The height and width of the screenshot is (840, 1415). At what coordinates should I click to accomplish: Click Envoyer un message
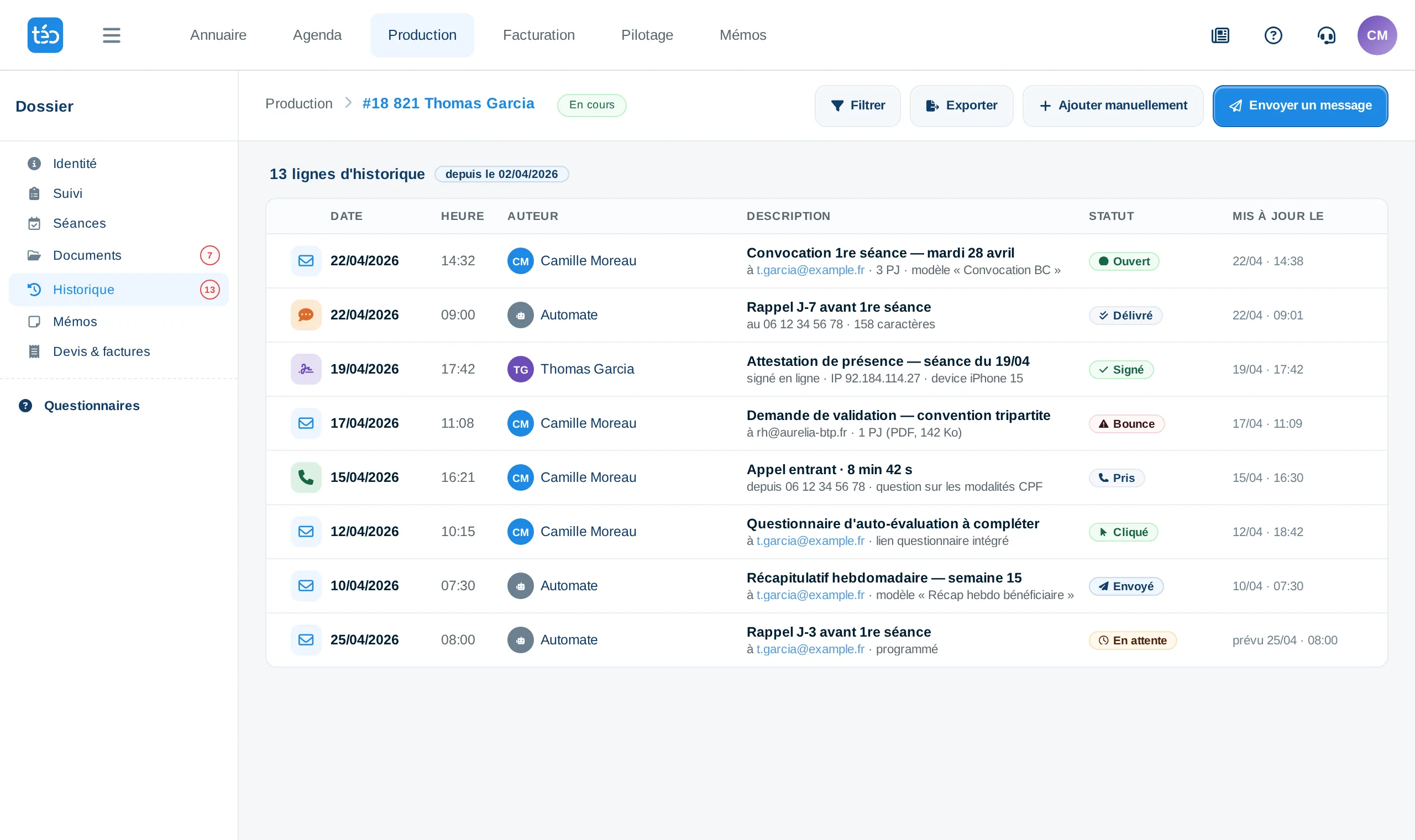1300,106
